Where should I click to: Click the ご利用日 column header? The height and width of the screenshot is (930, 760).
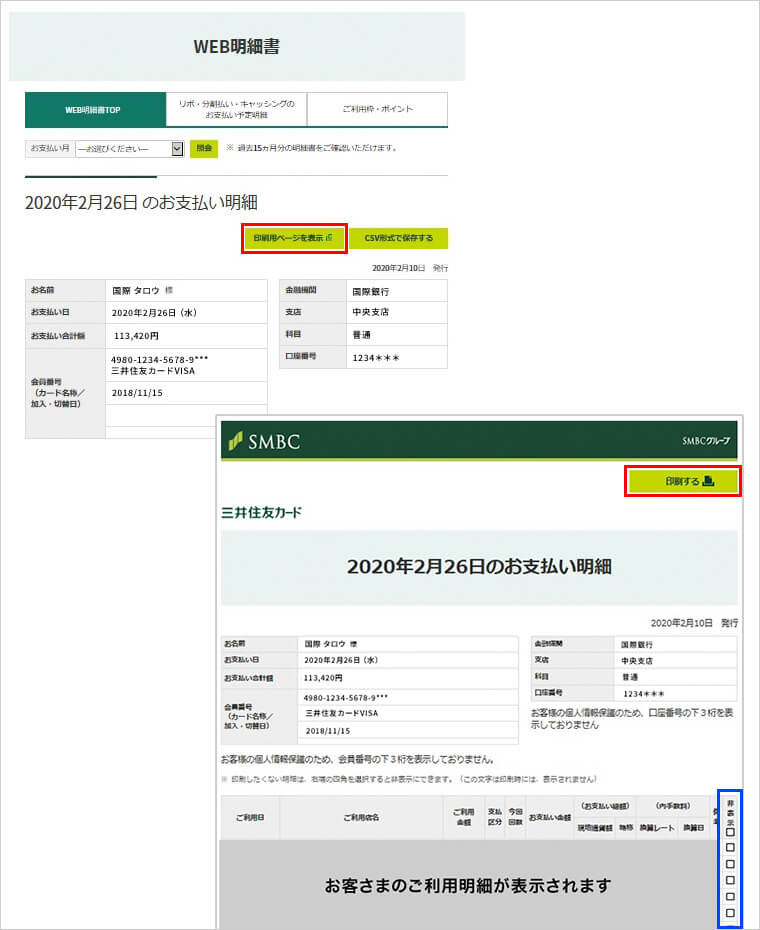tap(250, 818)
